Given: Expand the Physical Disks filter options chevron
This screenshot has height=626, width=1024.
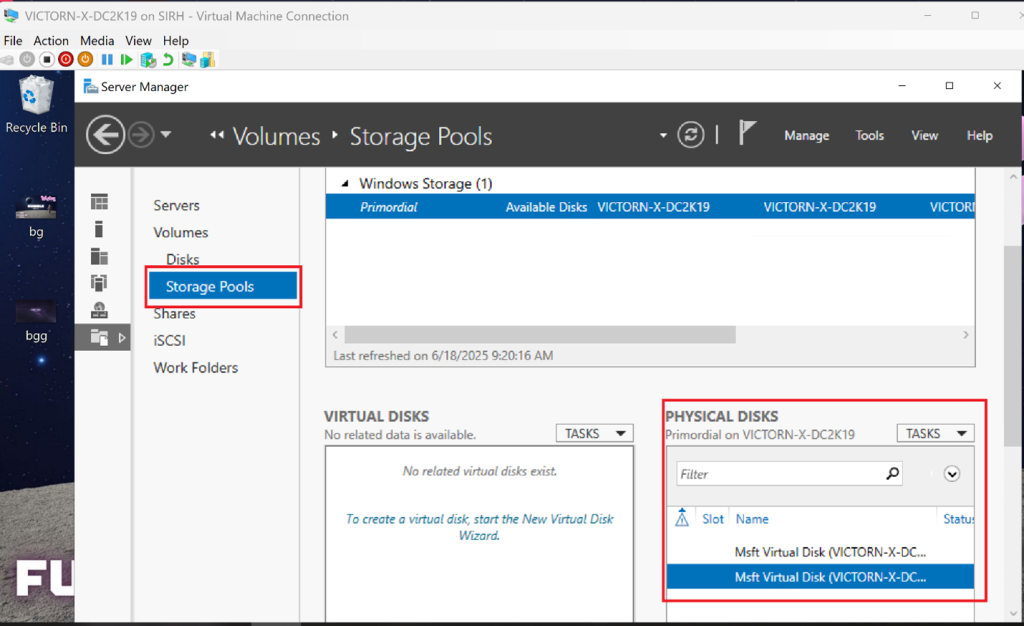Looking at the screenshot, I should (x=951, y=474).
